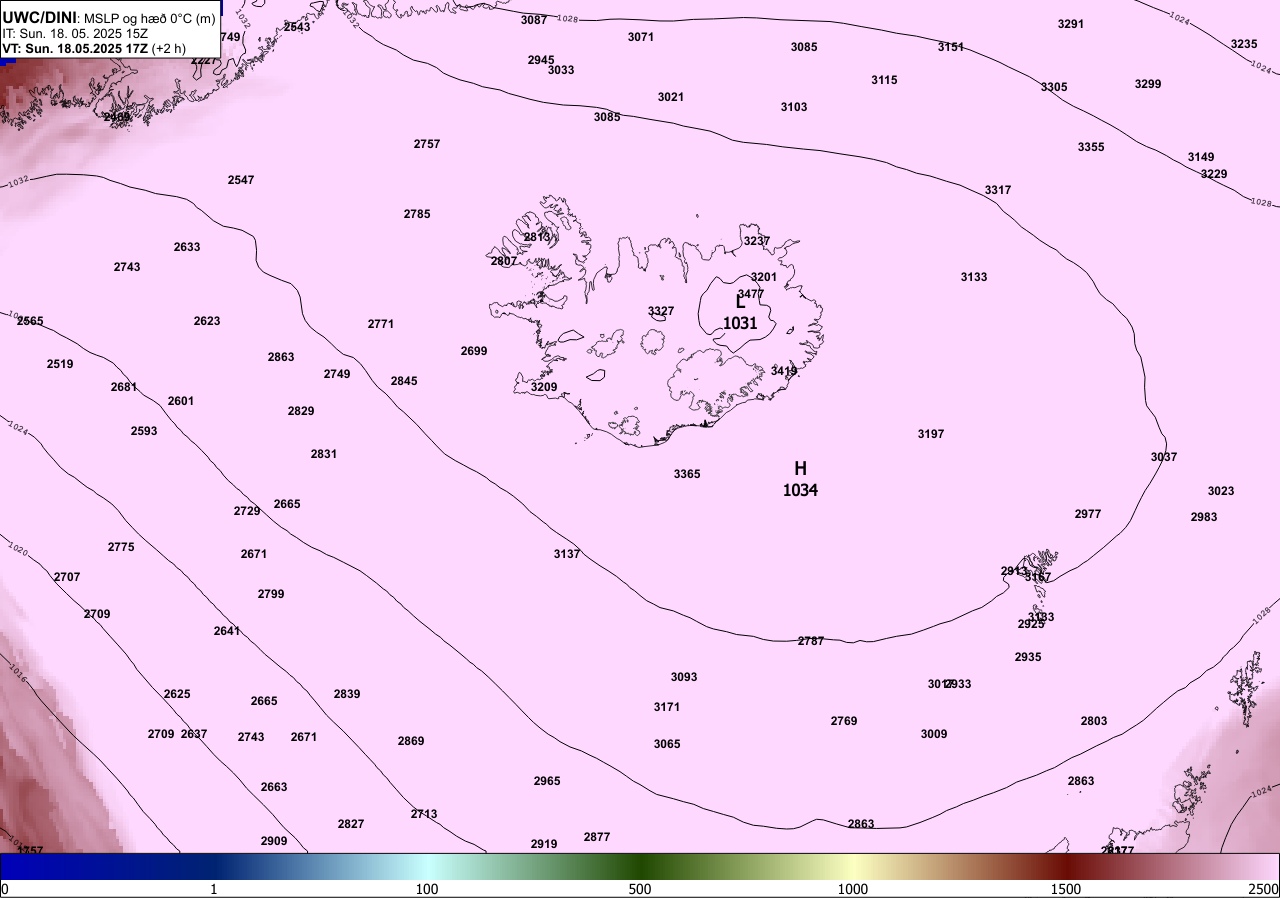Click the 2845 height value
Screen dimensions: 1280x898
pyautogui.click(x=404, y=381)
